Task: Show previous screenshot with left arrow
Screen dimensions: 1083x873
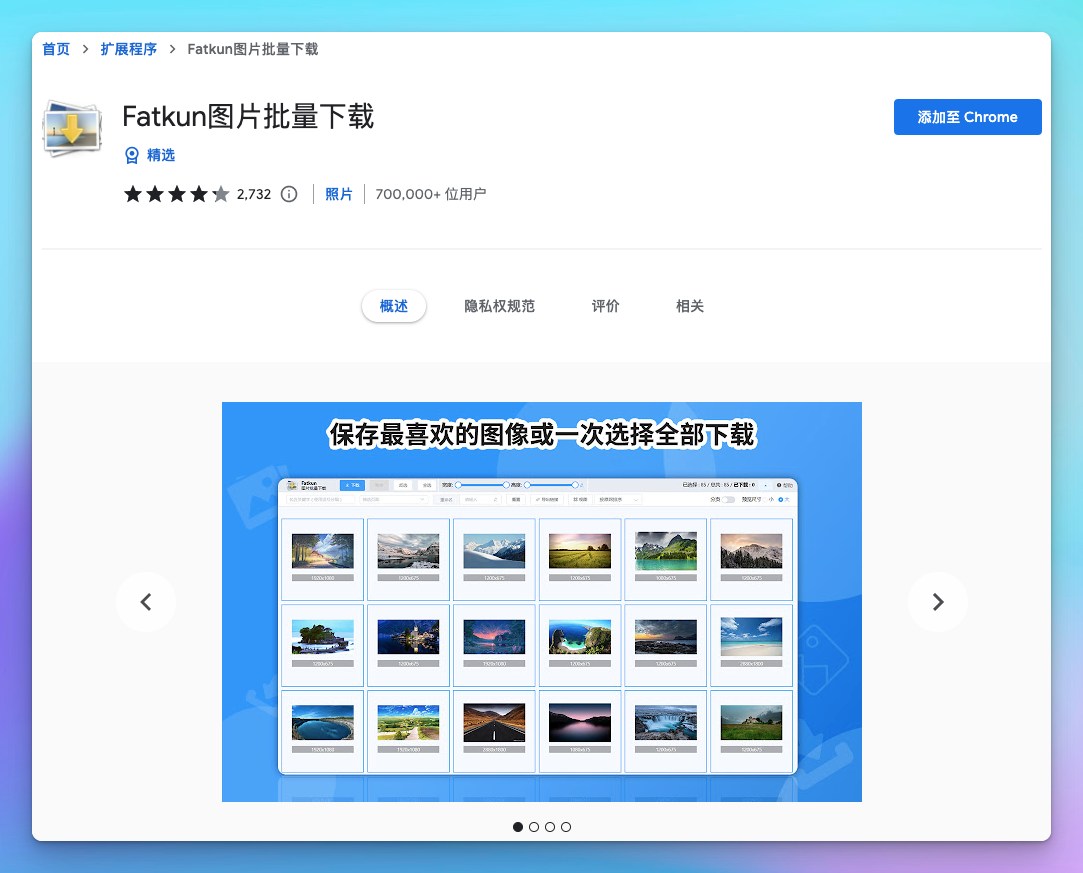Action: (x=146, y=602)
